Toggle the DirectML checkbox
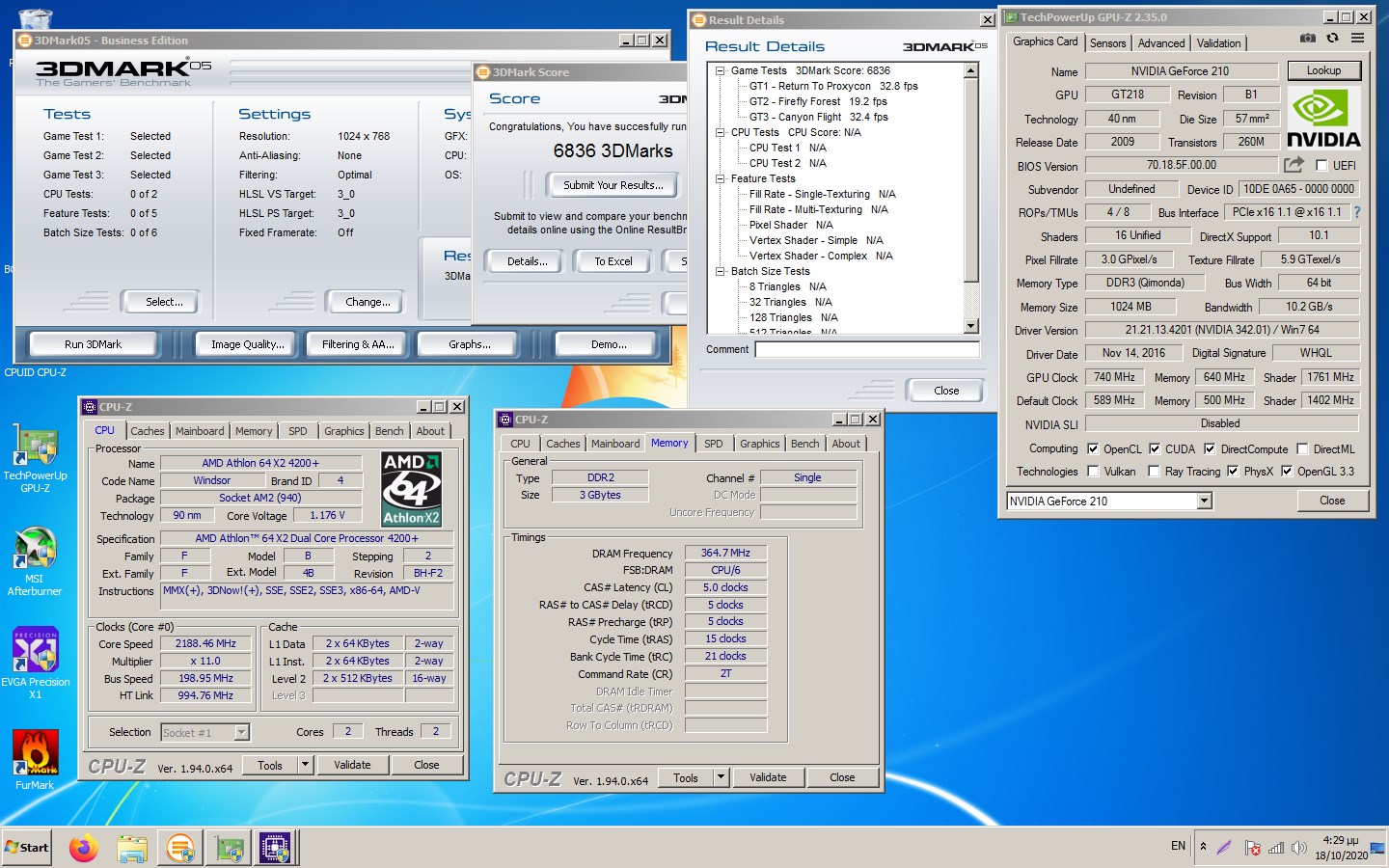The width and height of the screenshot is (1389, 868). tap(1302, 448)
